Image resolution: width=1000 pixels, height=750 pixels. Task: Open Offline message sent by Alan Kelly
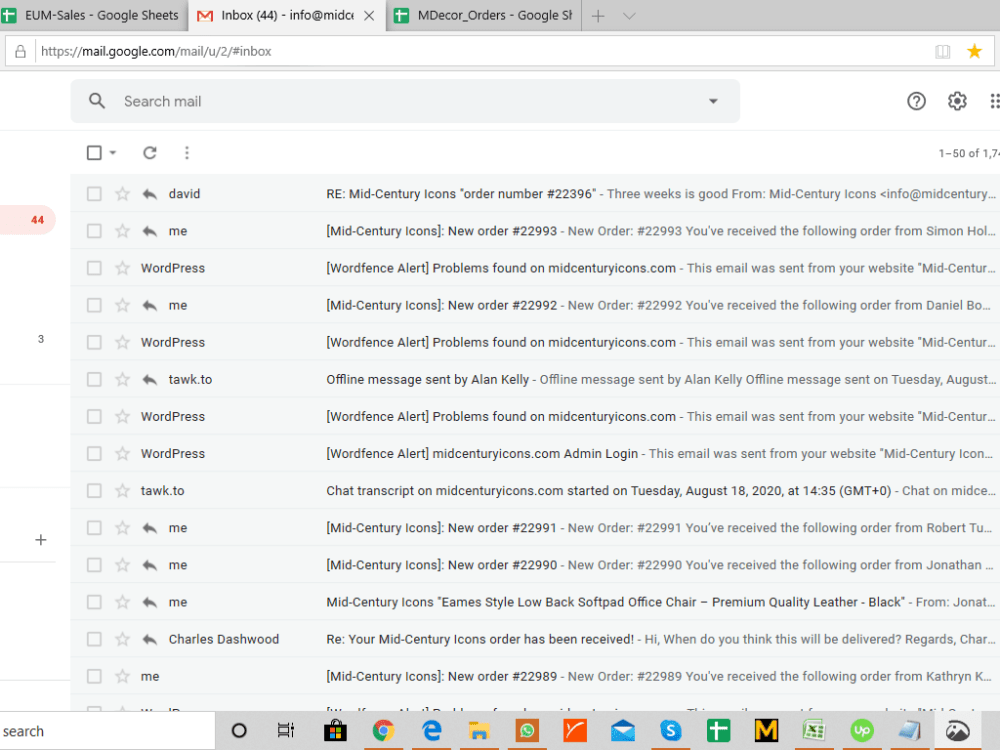[534, 379]
